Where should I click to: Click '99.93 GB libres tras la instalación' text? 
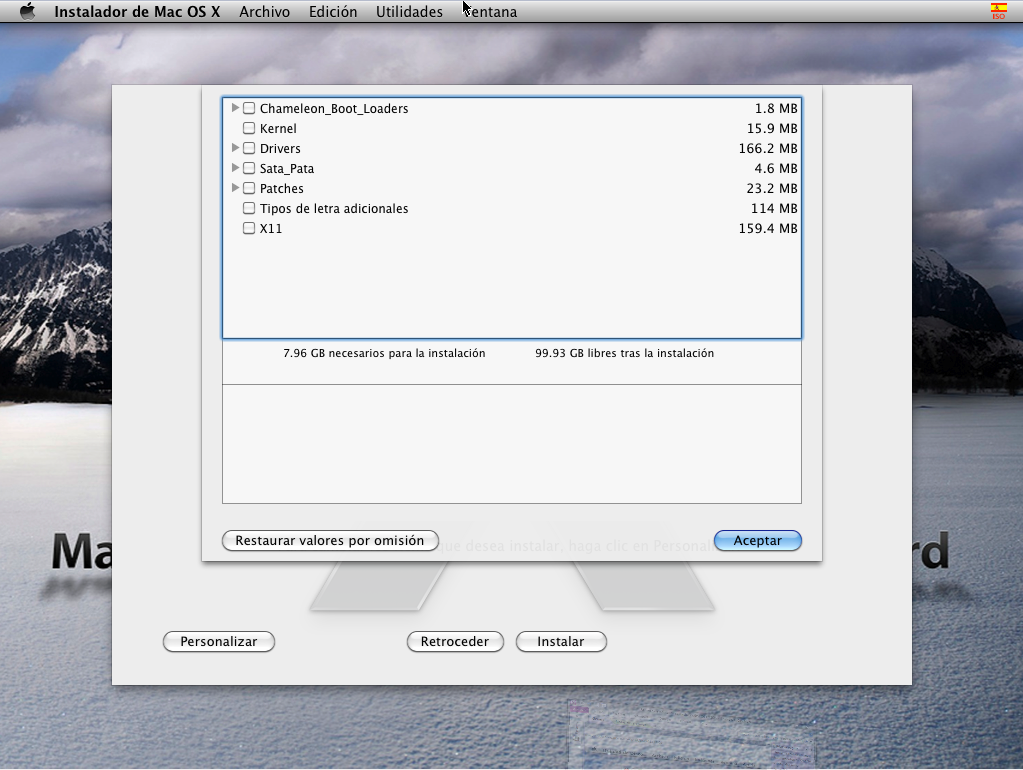[x=624, y=353]
